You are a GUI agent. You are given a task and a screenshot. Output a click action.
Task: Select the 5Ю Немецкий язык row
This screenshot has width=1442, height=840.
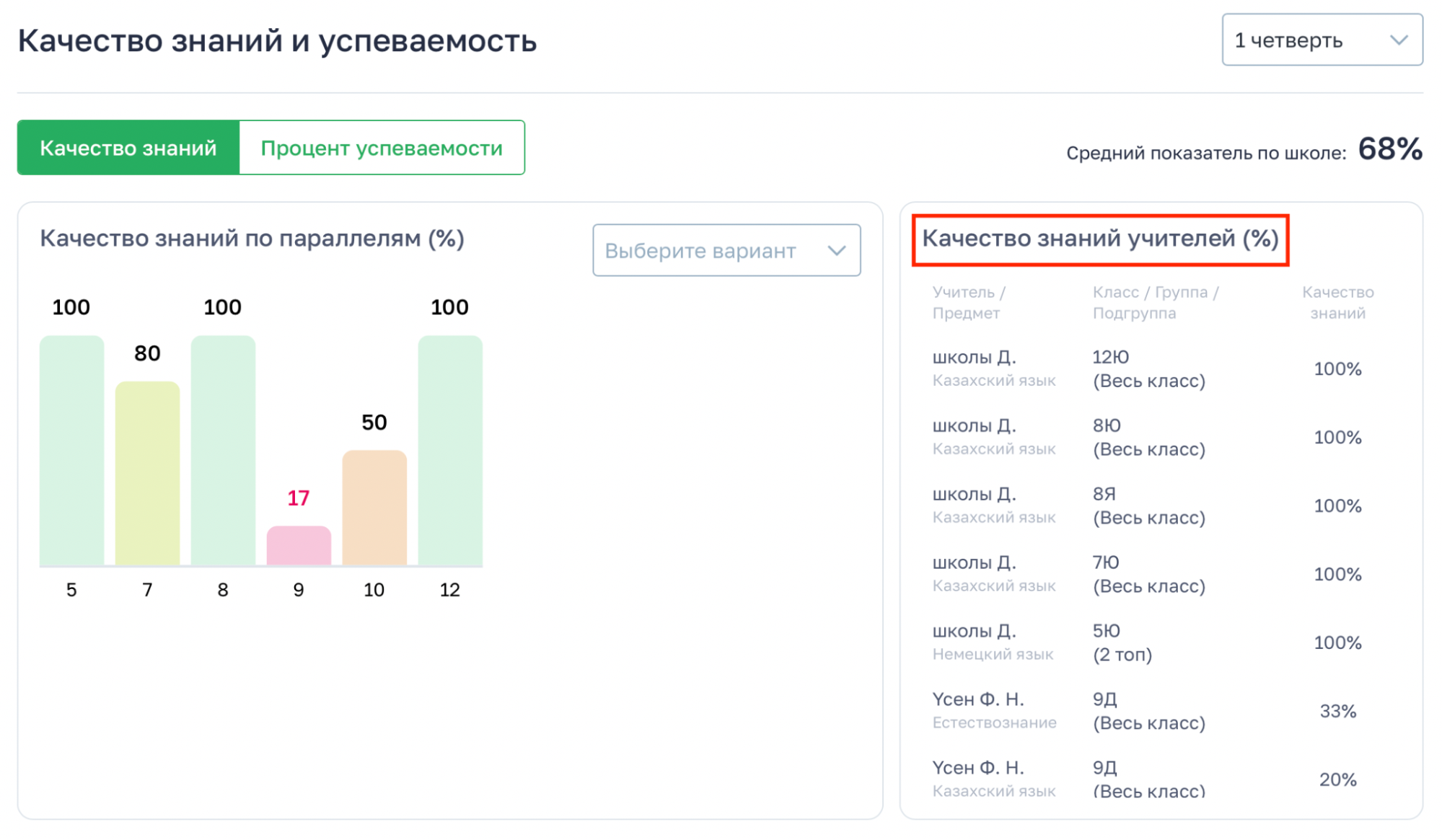pos(1148,642)
